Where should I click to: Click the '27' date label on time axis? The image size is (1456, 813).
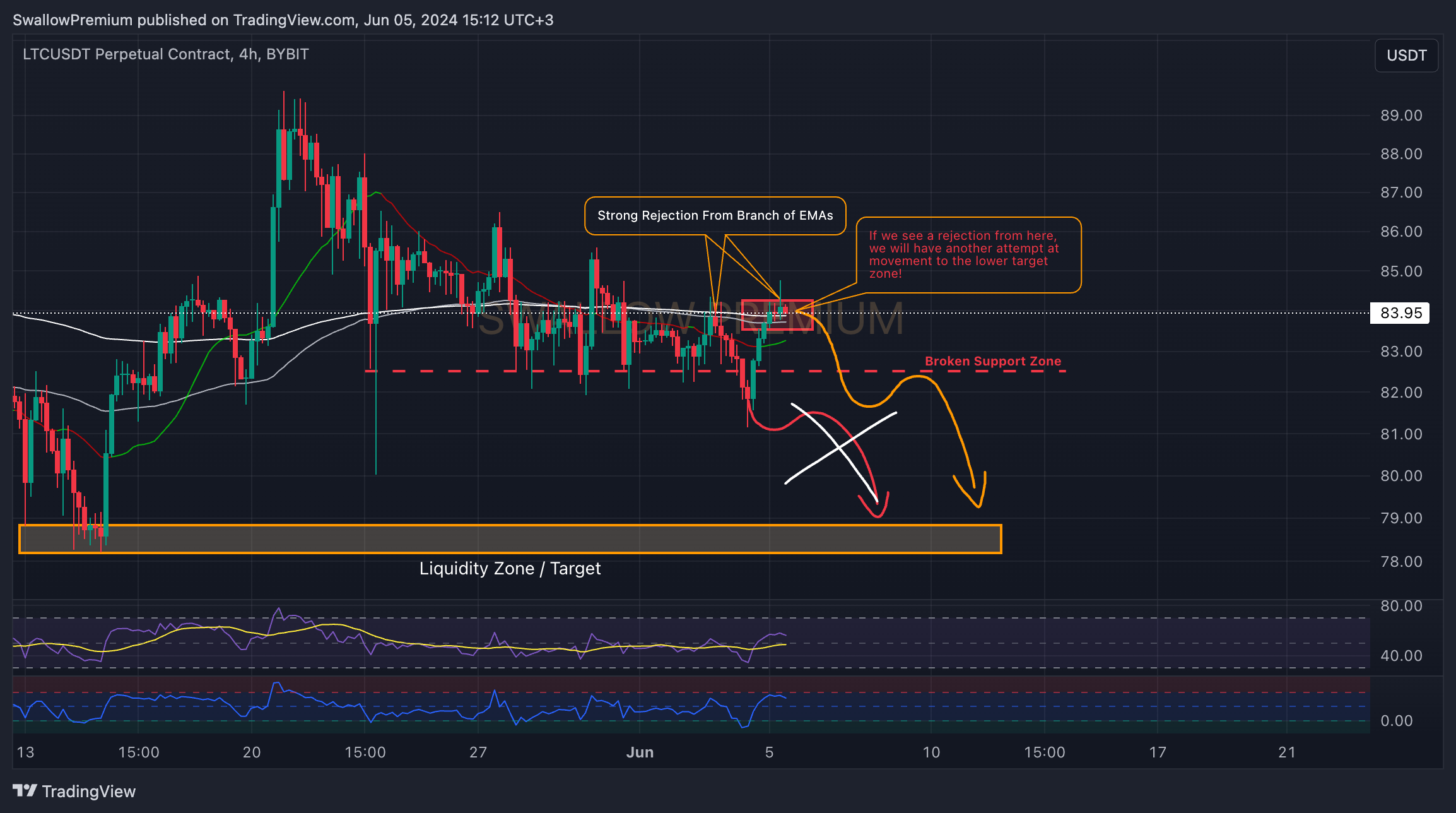(478, 752)
